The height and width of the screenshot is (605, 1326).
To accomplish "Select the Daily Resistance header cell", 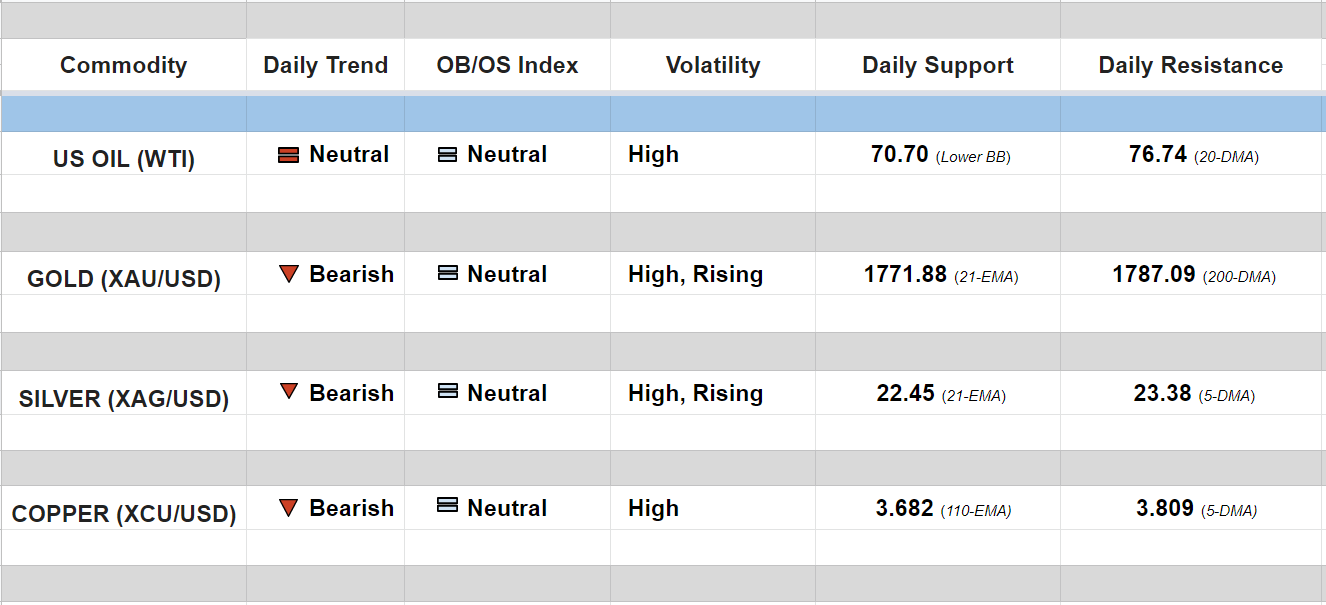I will click(x=1190, y=66).
